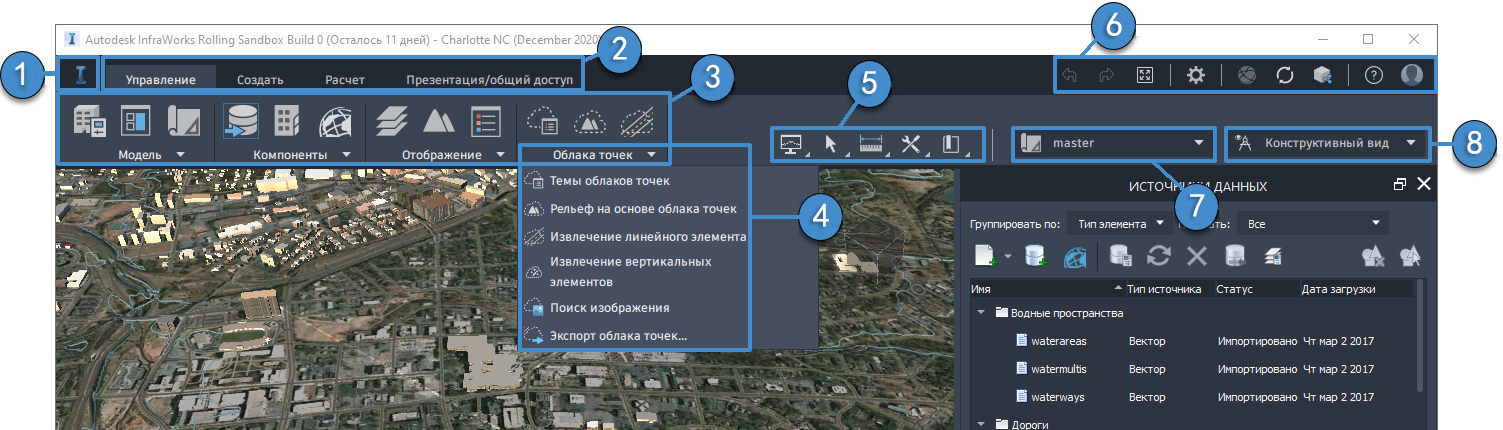Click the blue web globe icon in the data sources panel
The width and height of the screenshot is (1503, 430).
point(1074,256)
